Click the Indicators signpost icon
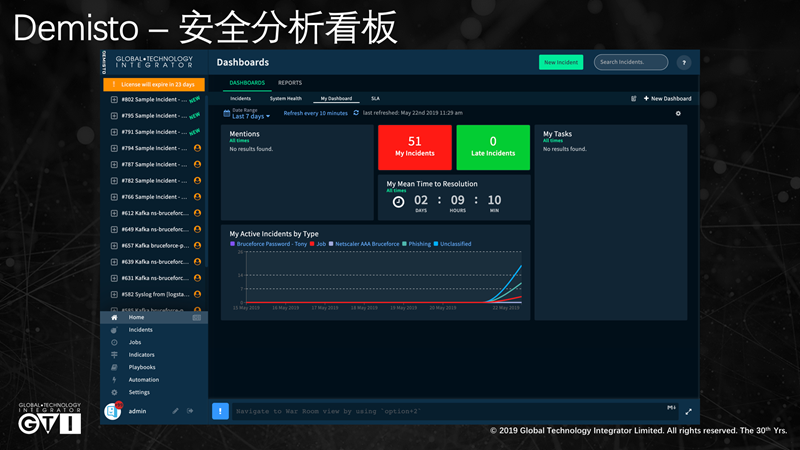This screenshot has height=450, width=800. [x=114, y=355]
